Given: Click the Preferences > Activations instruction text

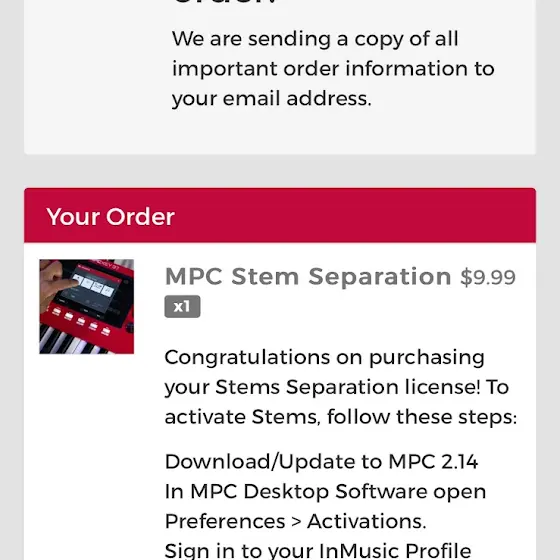Looking at the screenshot, I should point(295,521).
